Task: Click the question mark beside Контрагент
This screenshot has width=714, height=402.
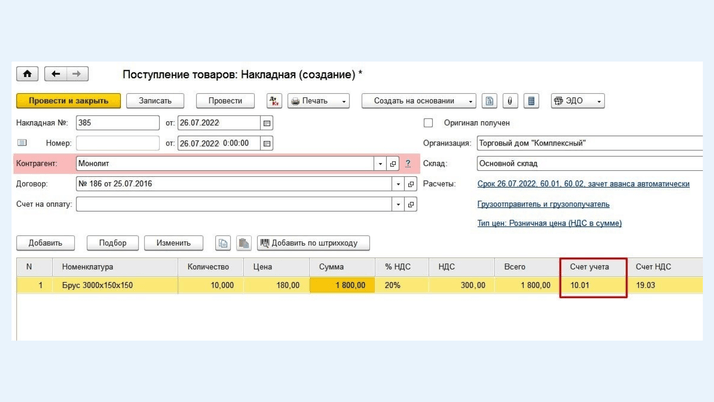Action: pos(408,163)
